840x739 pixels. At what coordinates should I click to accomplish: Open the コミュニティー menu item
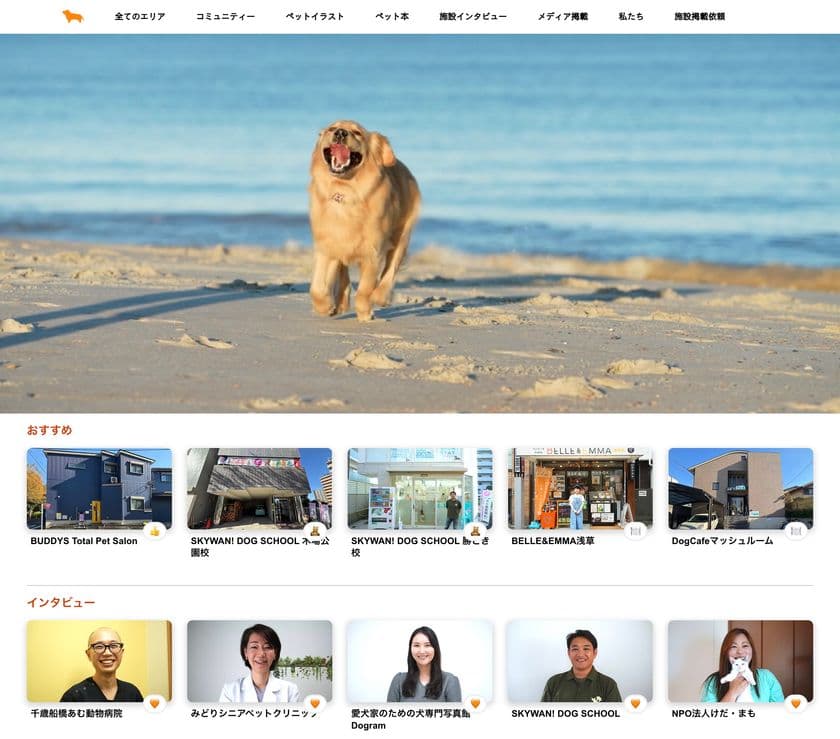[x=225, y=17]
